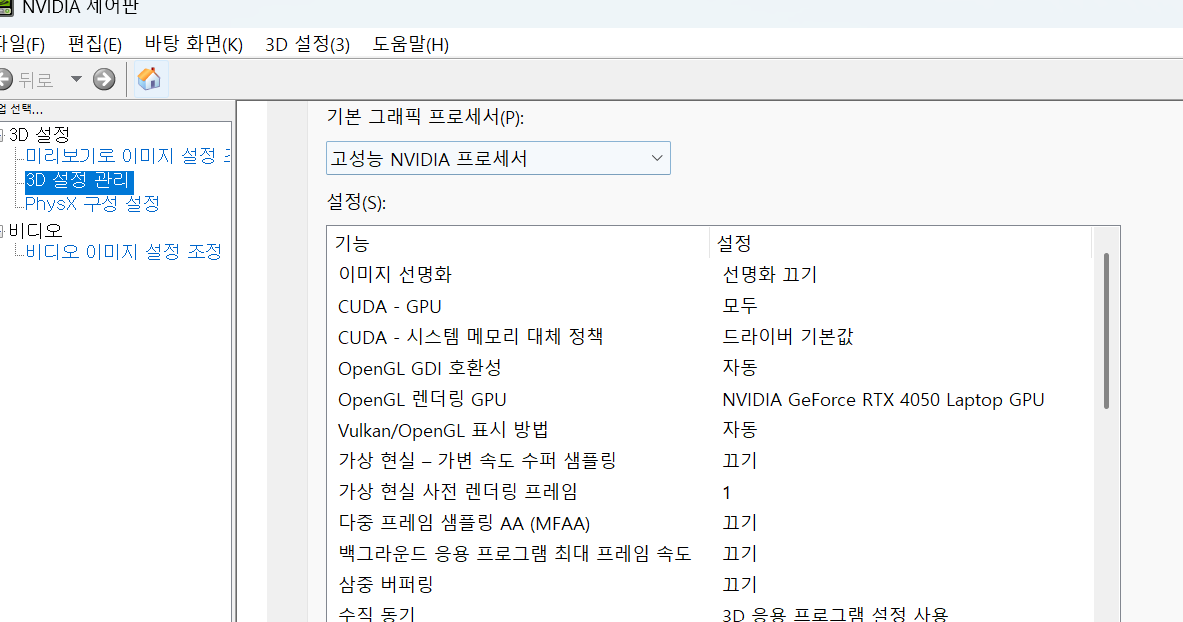The image size is (1183, 622).
Task: Open the 3D 설정(3) menu
Action: click(x=308, y=45)
